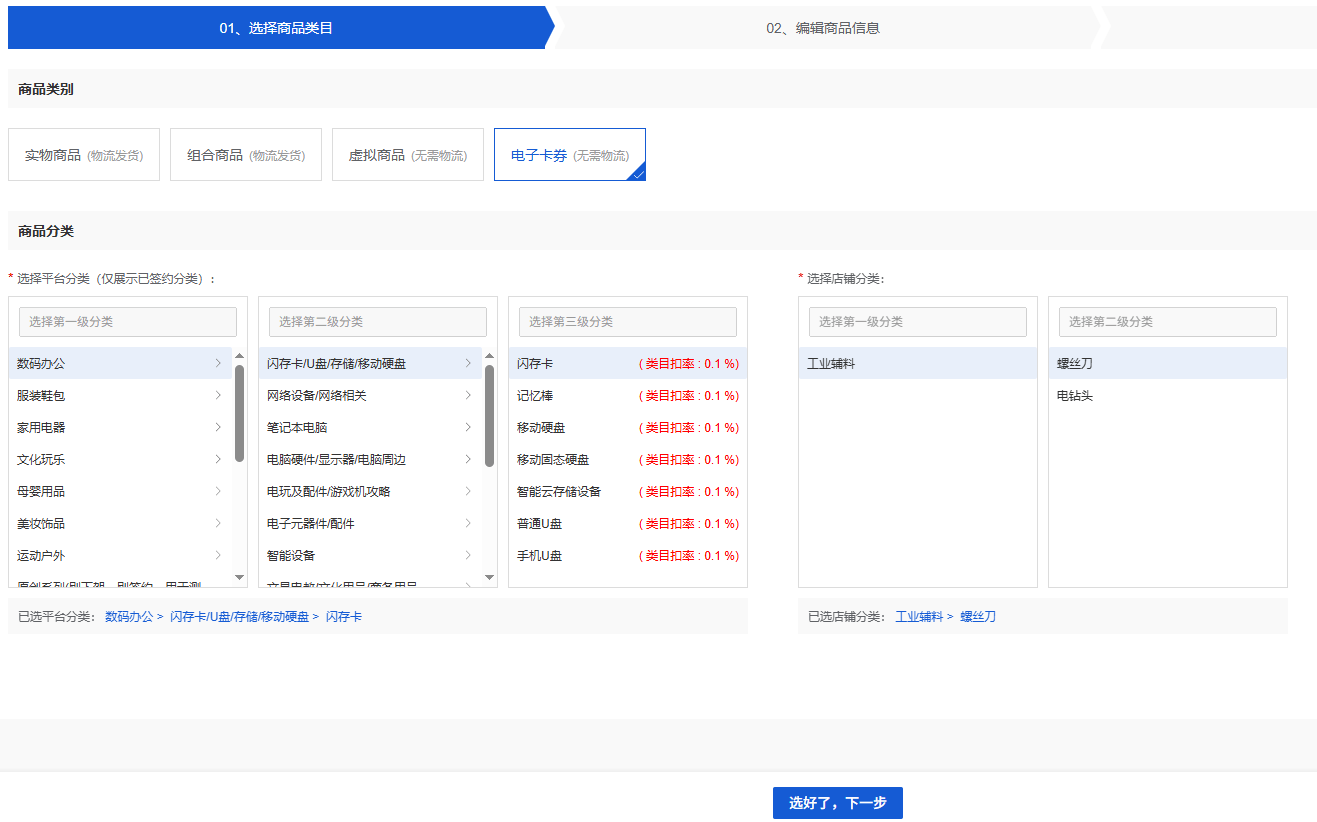1317x822 pixels.
Task: Select 工业辅料 store category
Action: 918,363
